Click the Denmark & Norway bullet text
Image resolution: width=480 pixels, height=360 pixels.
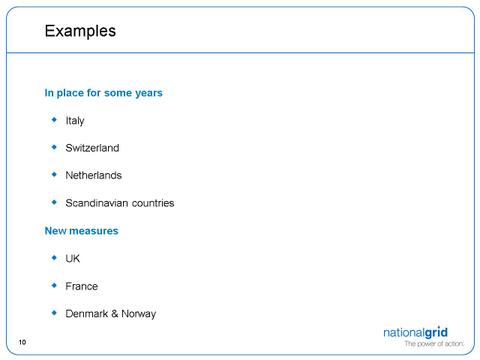pyautogui.click(x=111, y=314)
